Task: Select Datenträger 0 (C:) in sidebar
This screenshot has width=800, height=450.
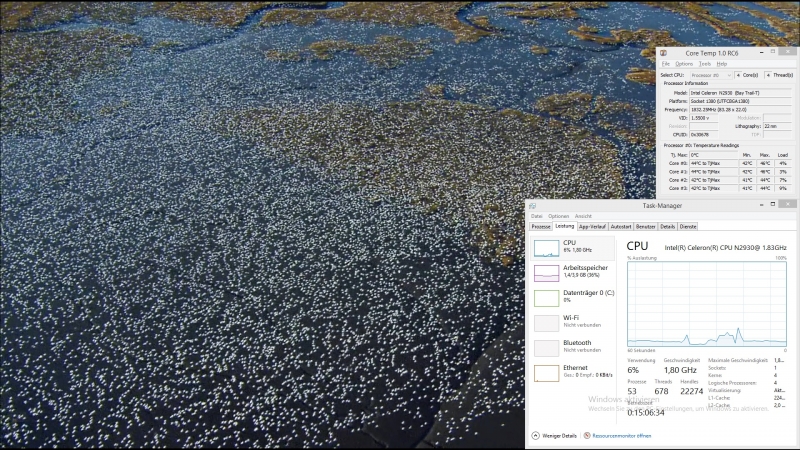Action: click(573, 298)
